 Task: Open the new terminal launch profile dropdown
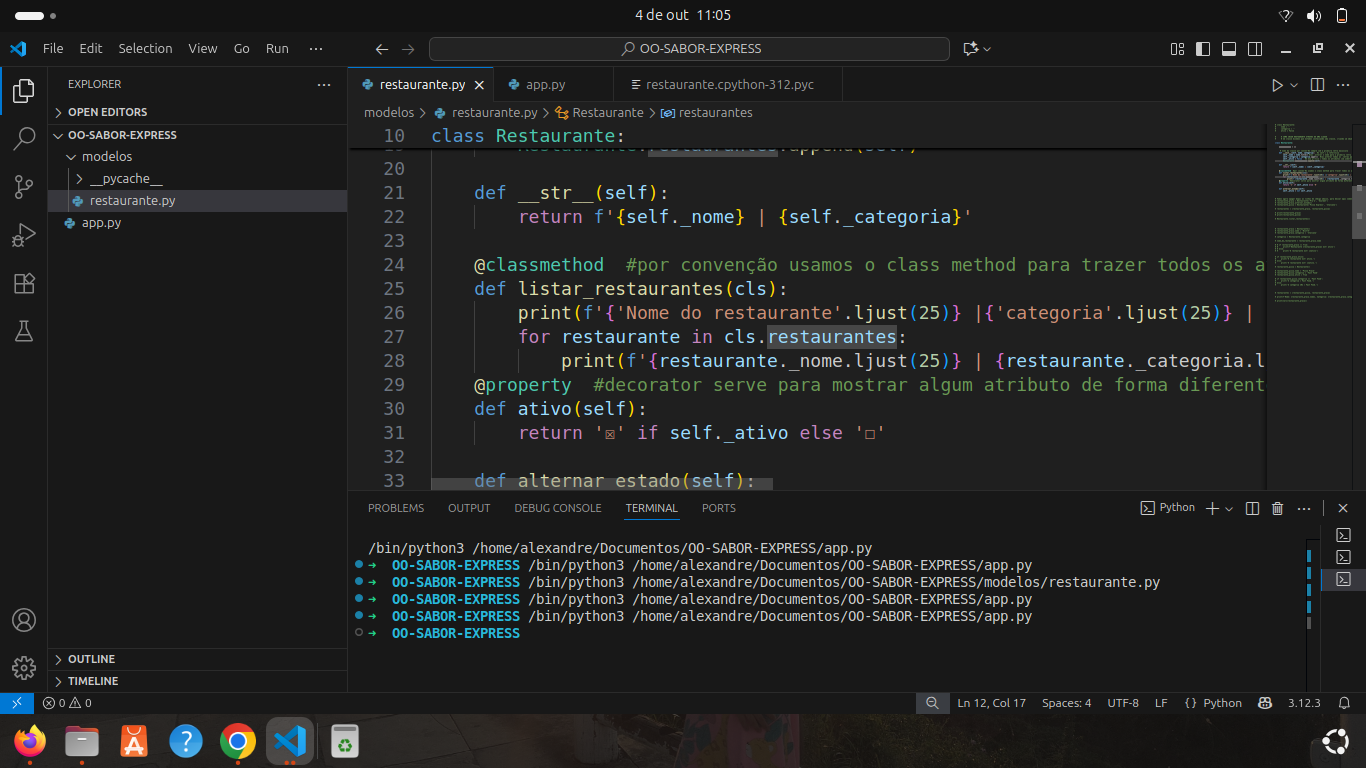(x=1229, y=508)
